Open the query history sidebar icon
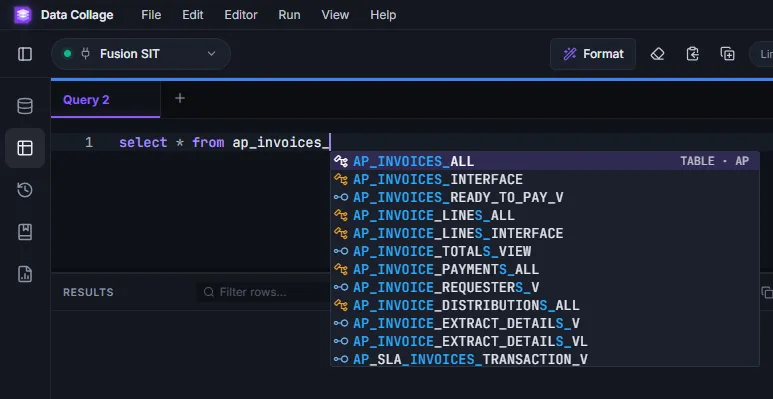This screenshot has height=399, width=773. [25, 190]
